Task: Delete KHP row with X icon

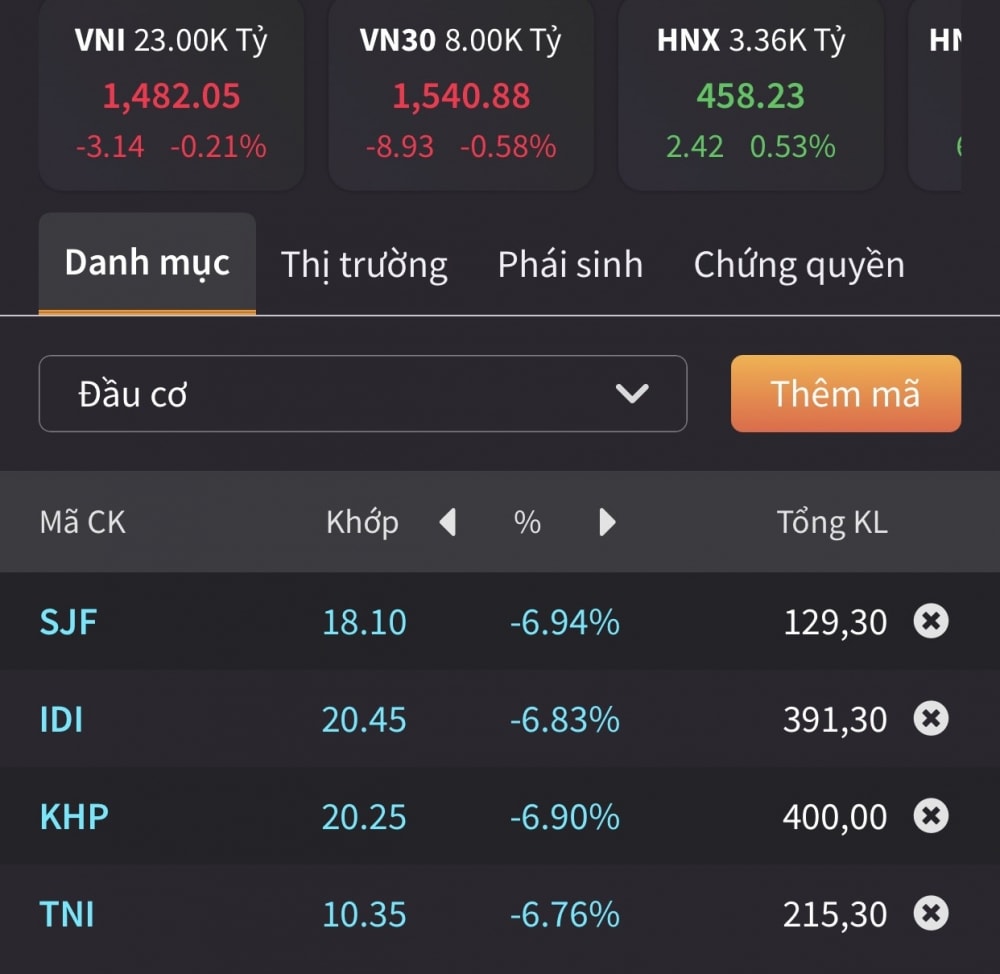Action: click(x=930, y=816)
